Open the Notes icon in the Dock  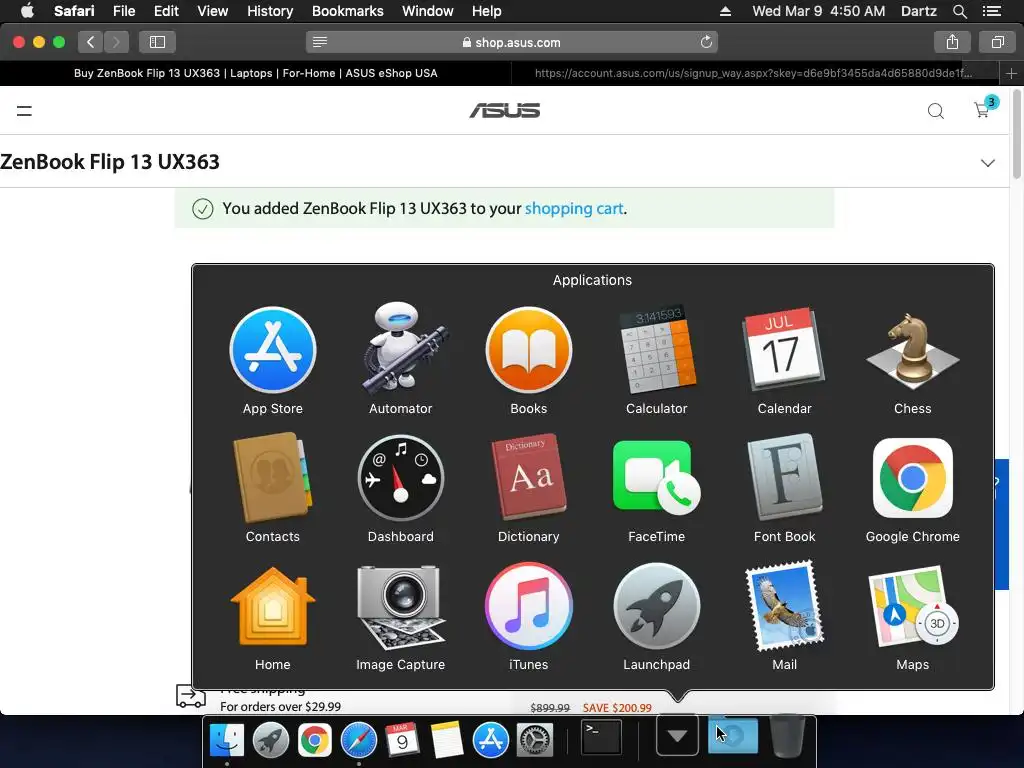click(447, 741)
